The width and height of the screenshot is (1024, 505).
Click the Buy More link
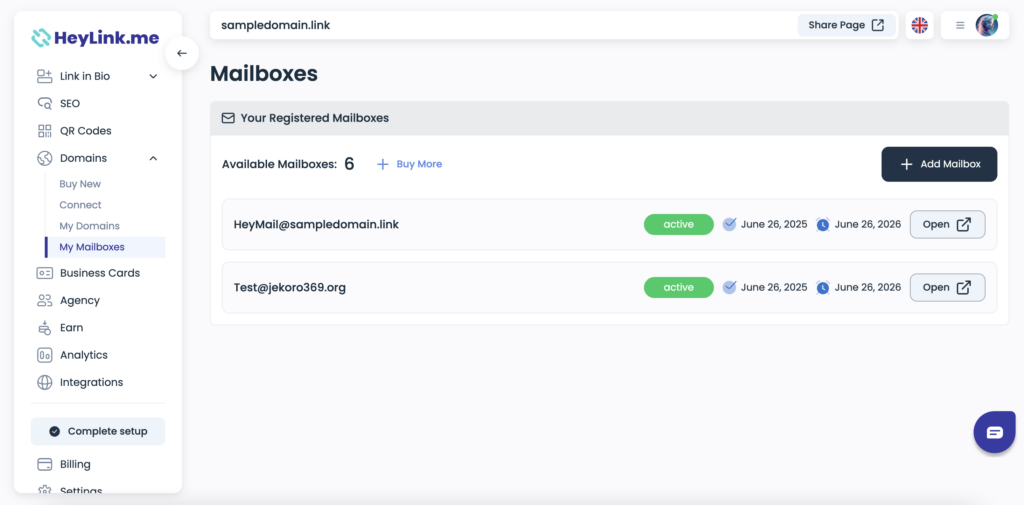click(x=409, y=164)
